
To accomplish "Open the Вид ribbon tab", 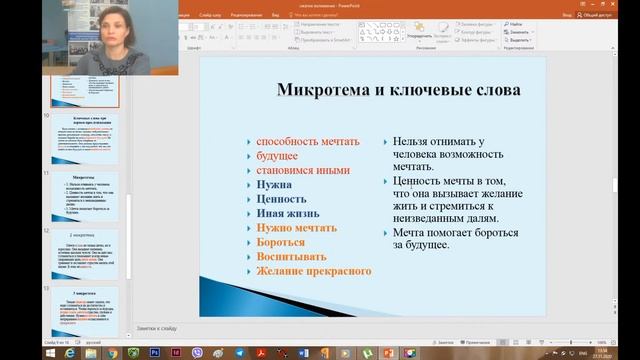I will 276,15.
